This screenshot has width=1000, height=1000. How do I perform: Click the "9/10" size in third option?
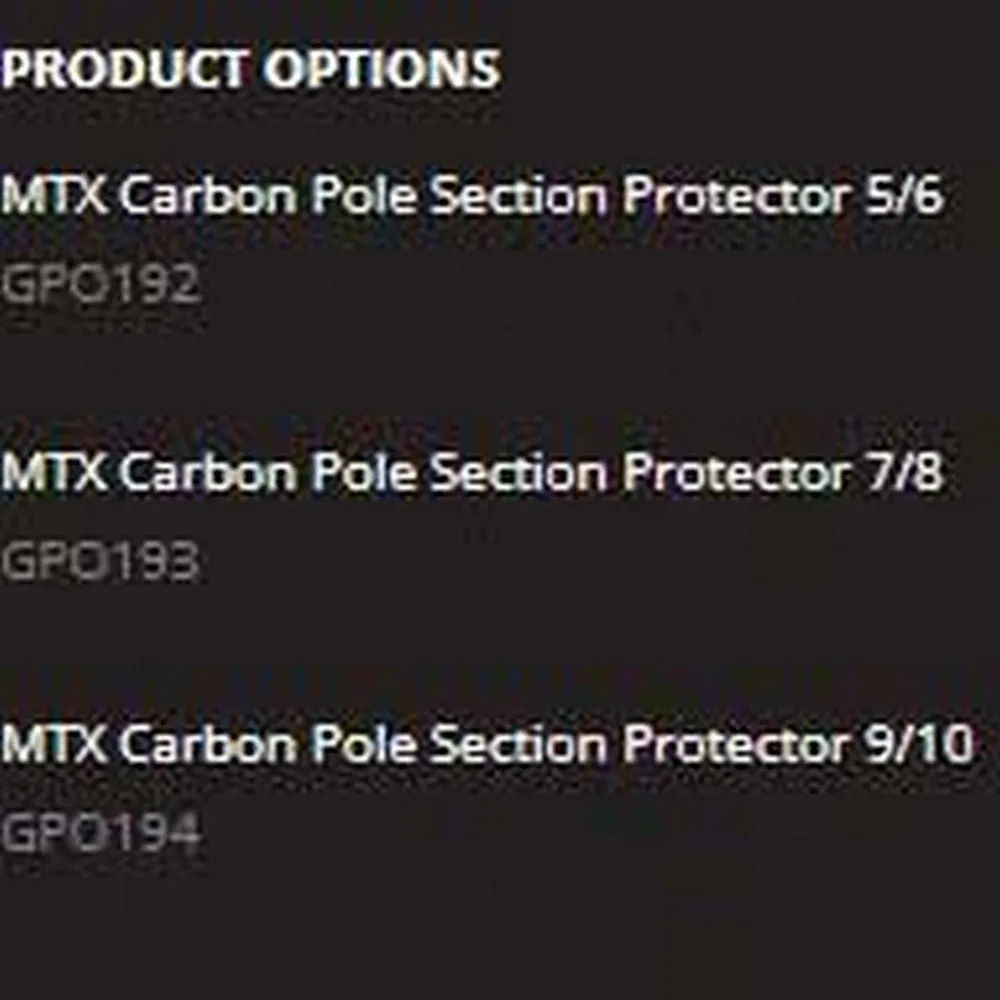pyautogui.click(x=916, y=745)
